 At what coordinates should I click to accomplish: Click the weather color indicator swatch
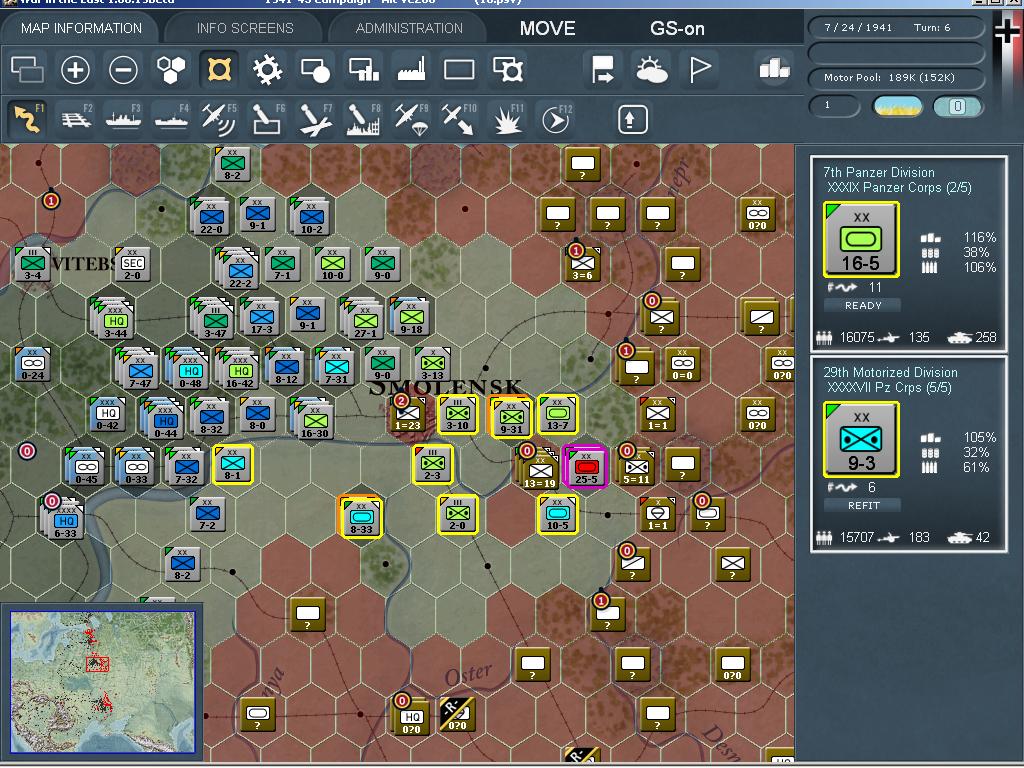coord(897,106)
